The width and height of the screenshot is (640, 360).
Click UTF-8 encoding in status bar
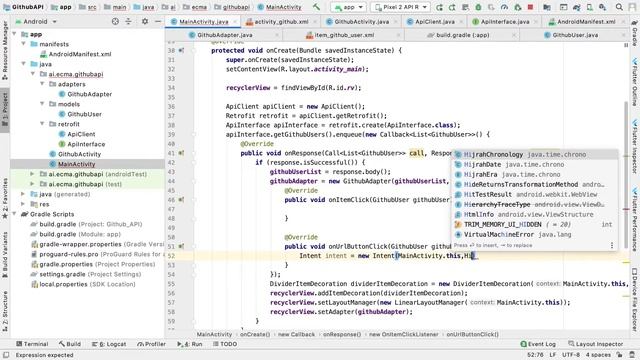click(571, 355)
